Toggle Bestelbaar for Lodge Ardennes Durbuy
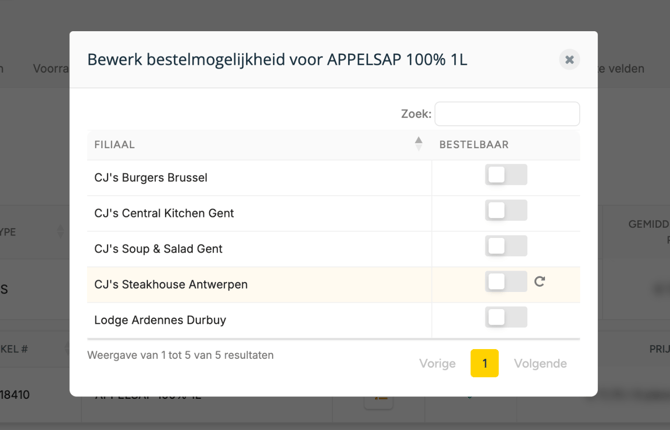Viewport: 670px width, 430px height. pyautogui.click(x=506, y=317)
